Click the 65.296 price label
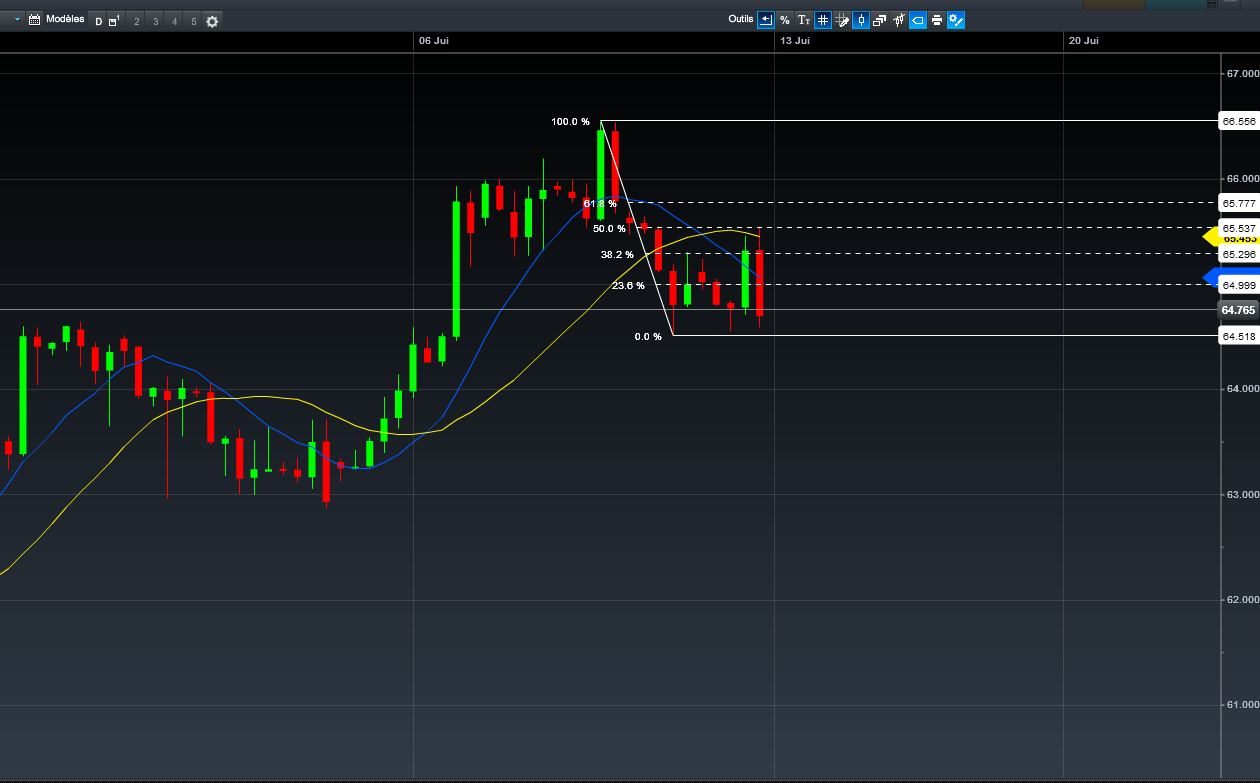This screenshot has height=783, width=1260. coord(1237,255)
